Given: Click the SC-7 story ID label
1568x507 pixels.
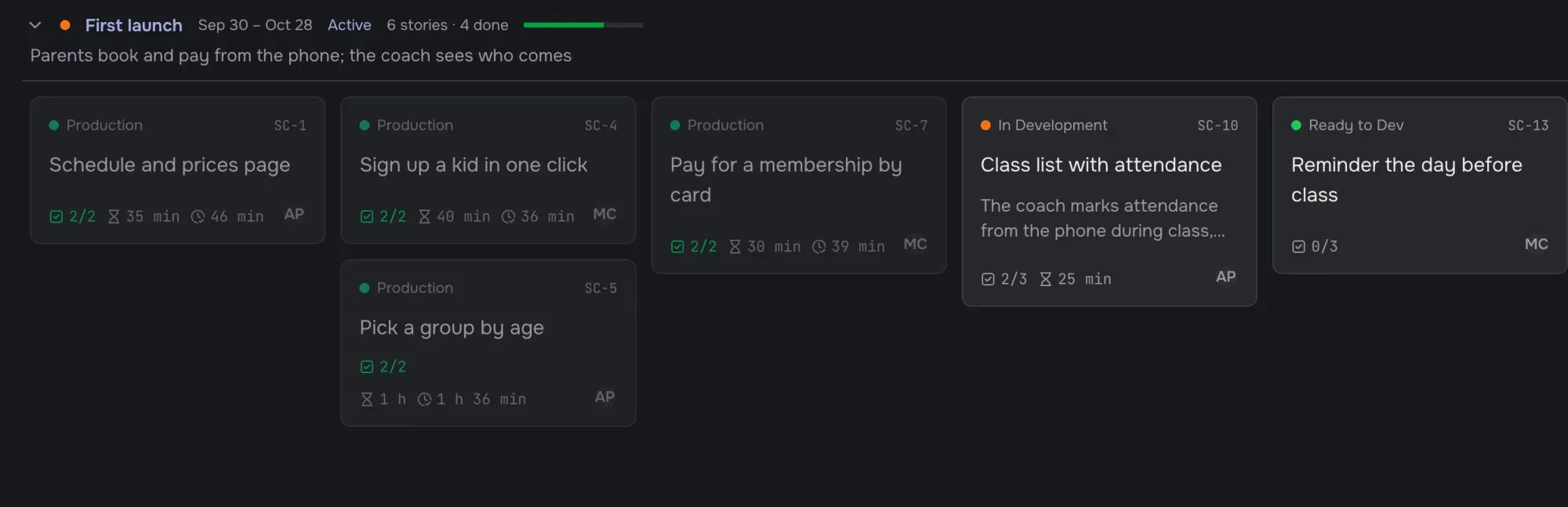Looking at the screenshot, I should click(x=911, y=125).
